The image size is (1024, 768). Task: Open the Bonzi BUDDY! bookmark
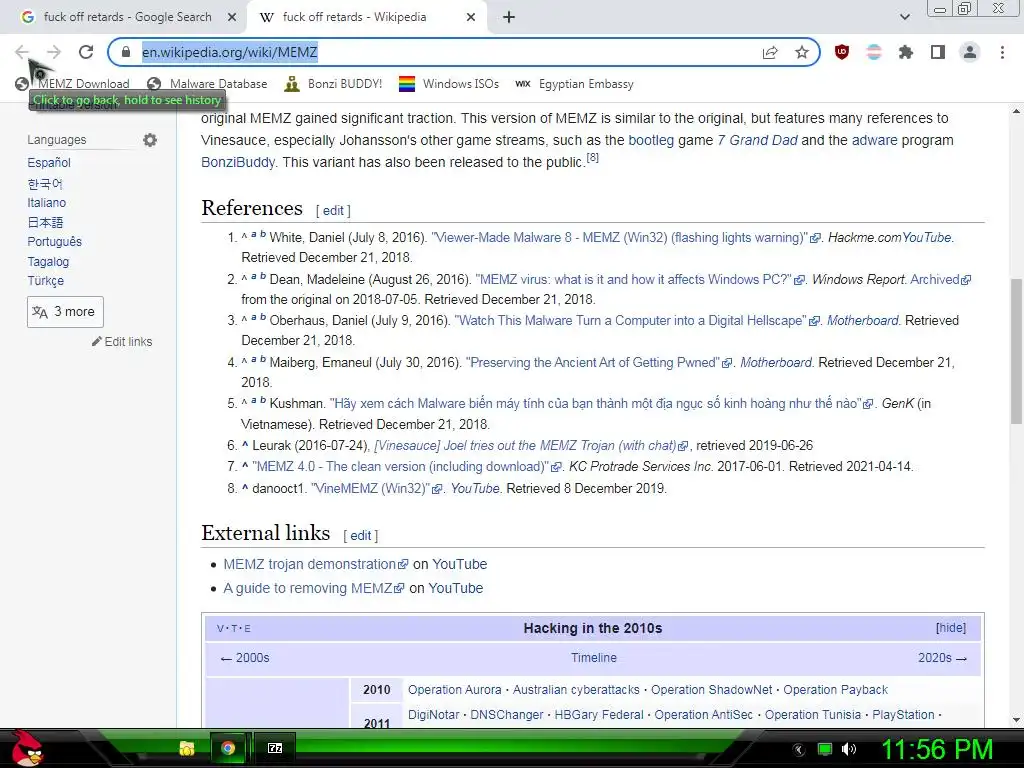tap(334, 84)
